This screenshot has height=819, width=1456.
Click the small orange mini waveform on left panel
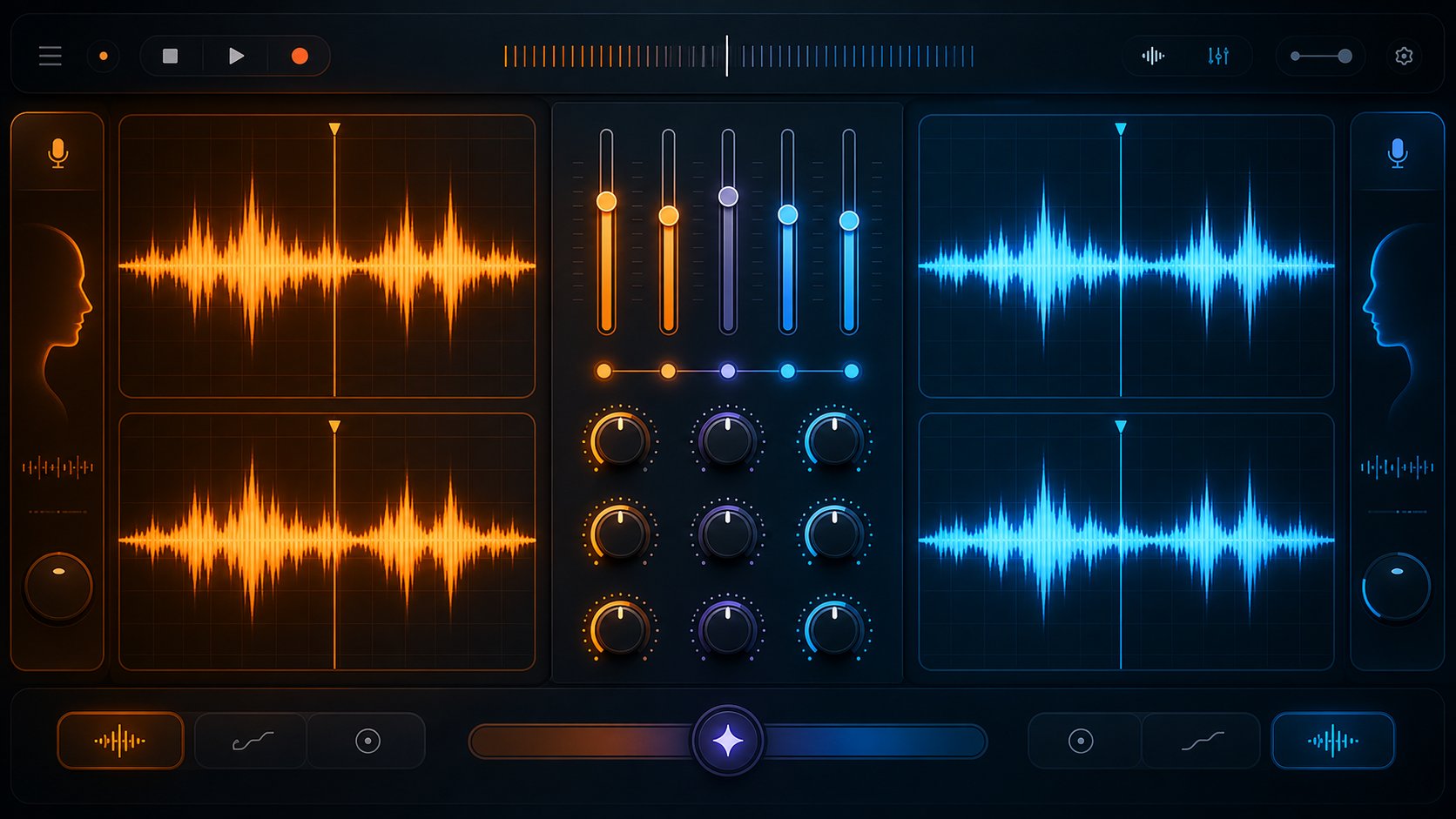click(57, 467)
